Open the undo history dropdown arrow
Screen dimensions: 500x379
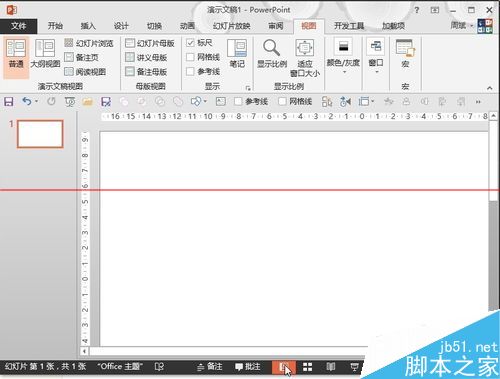36,101
